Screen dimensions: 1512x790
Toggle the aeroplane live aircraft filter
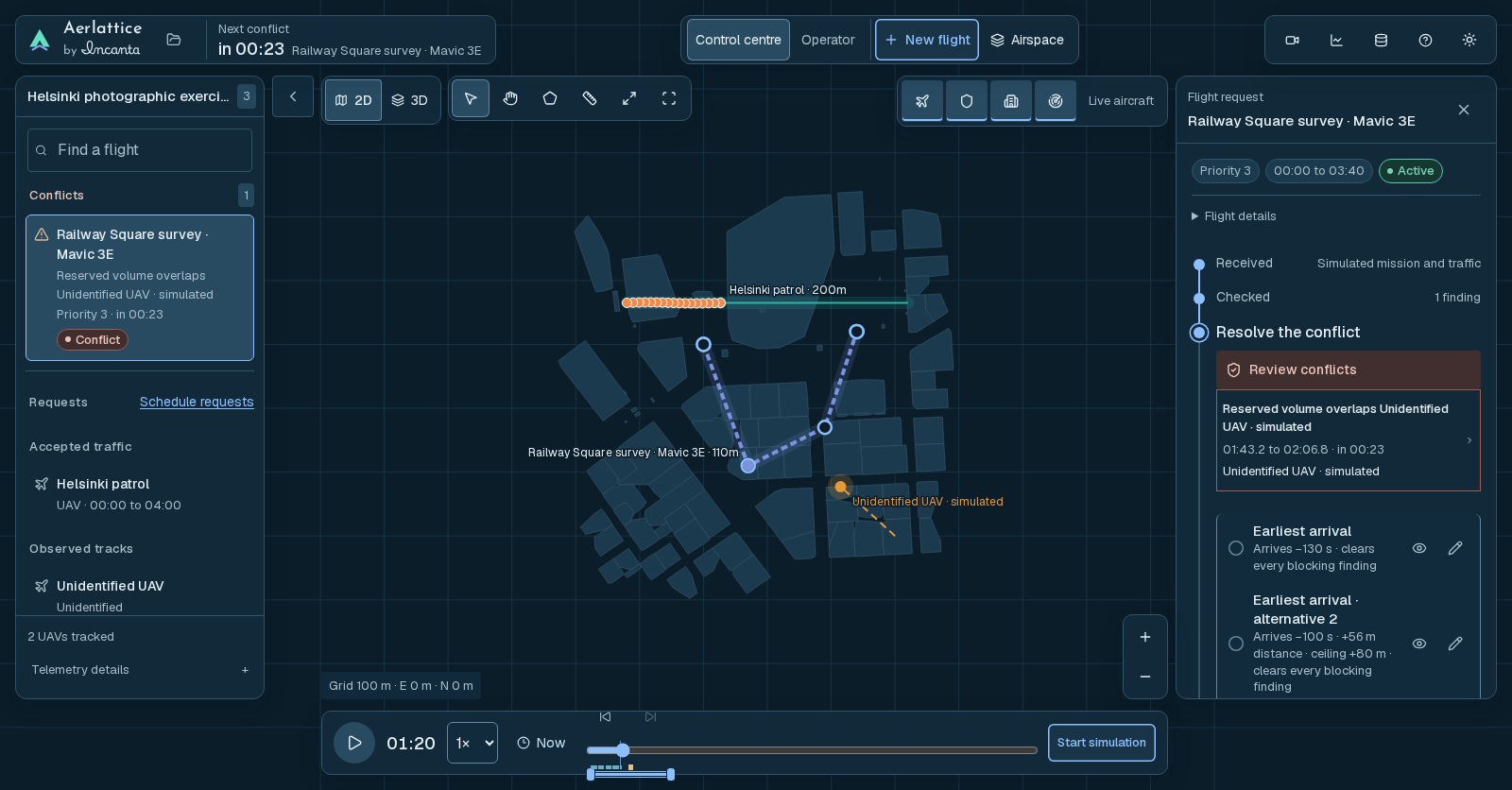pos(922,100)
